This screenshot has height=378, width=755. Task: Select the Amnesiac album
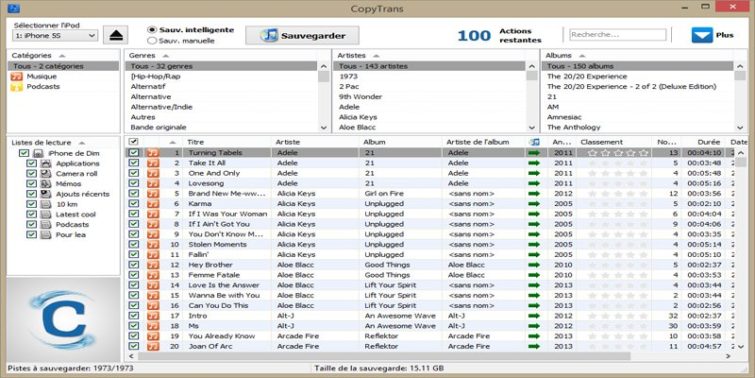pyautogui.click(x=564, y=117)
